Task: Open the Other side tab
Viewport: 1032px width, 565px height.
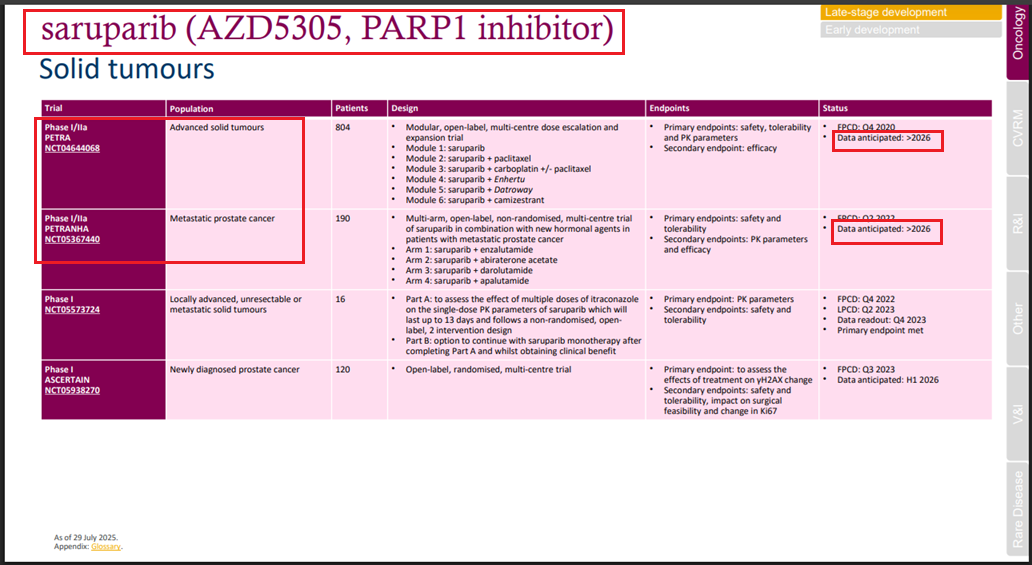Action: coord(1018,318)
